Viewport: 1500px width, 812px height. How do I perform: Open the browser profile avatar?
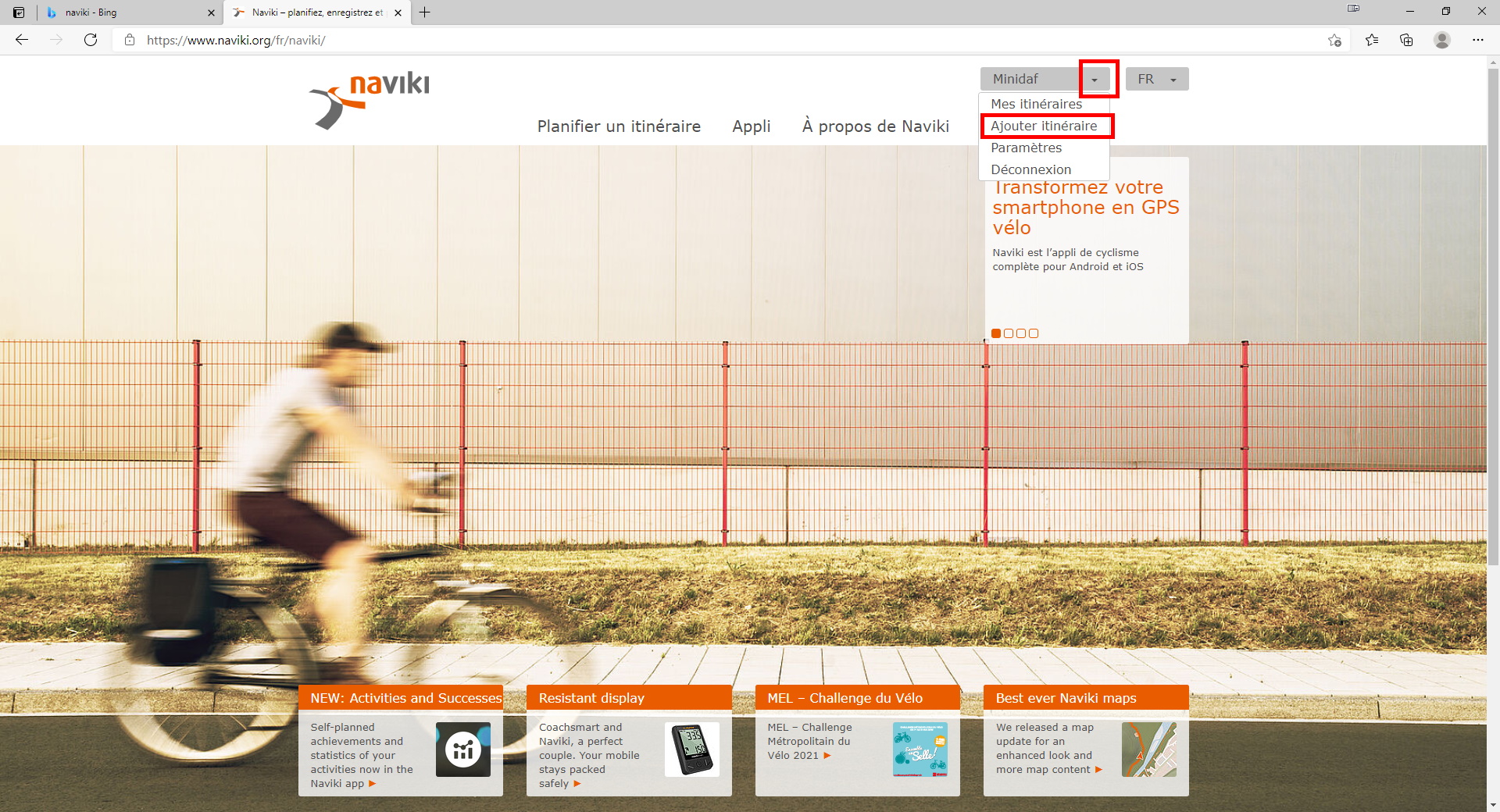1442,40
